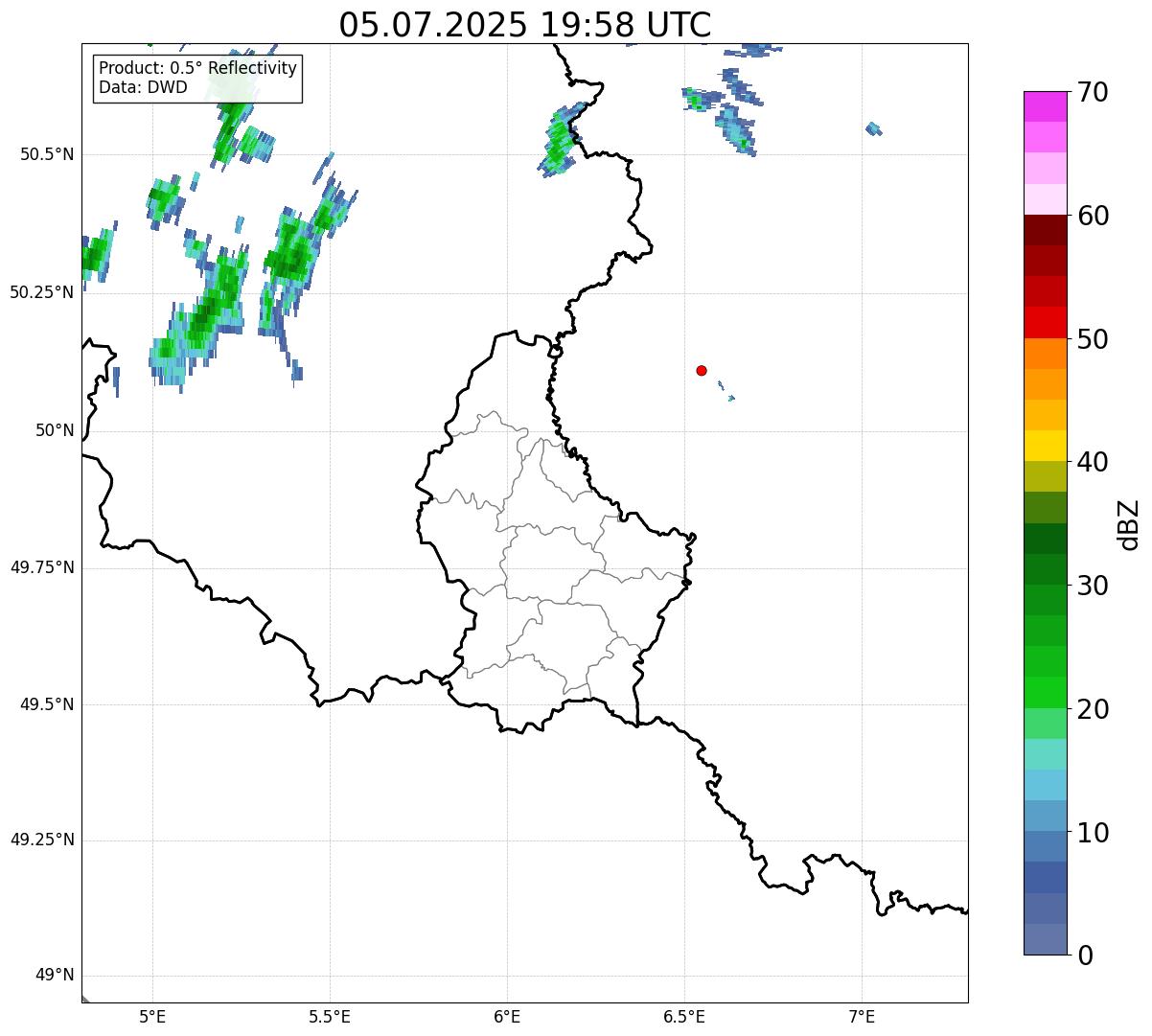This screenshot has height=1036, width=1152.
Task: Click the 6.5°E longitude label
Action: tap(684, 1016)
